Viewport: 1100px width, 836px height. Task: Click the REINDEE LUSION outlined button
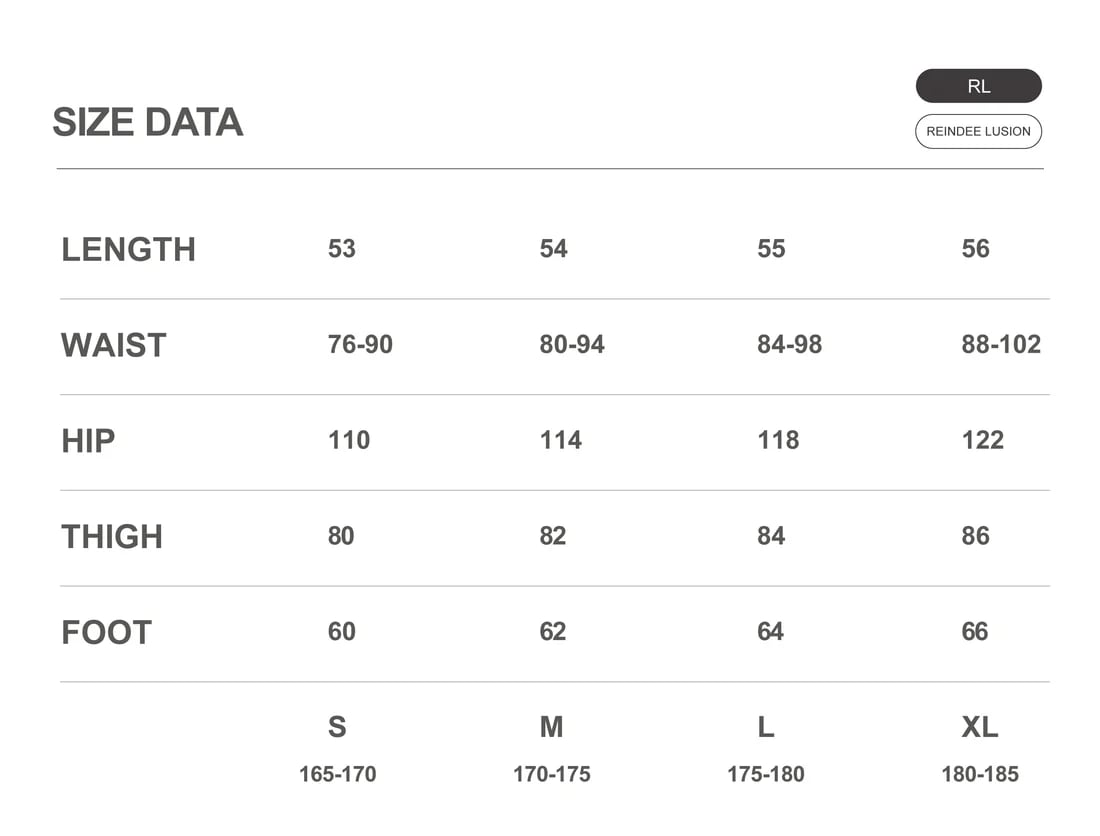978,131
